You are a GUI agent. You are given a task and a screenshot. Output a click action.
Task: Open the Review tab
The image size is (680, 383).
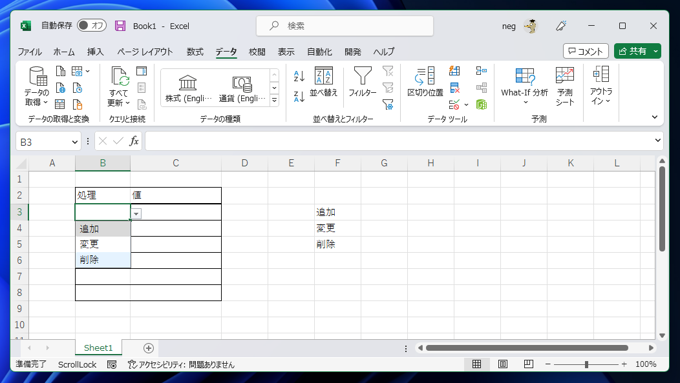[257, 52]
